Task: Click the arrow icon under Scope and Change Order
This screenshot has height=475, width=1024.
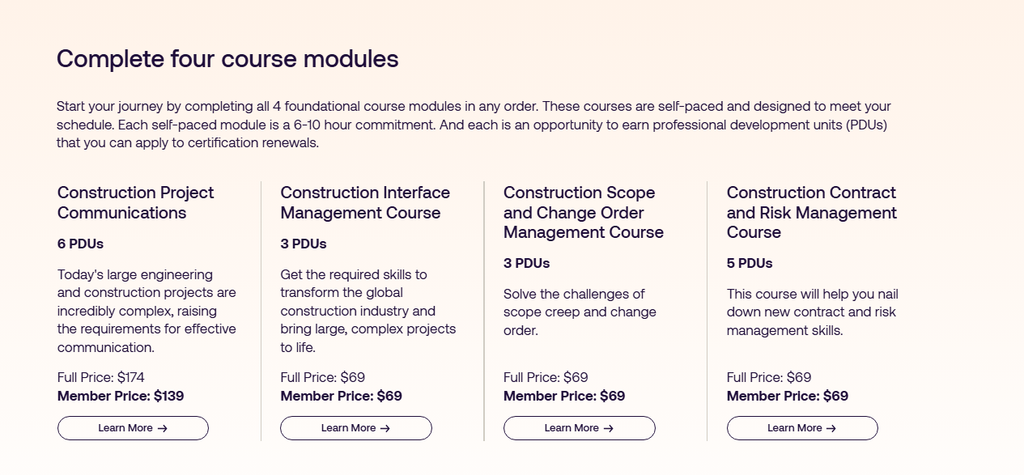Action: coord(608,428)
